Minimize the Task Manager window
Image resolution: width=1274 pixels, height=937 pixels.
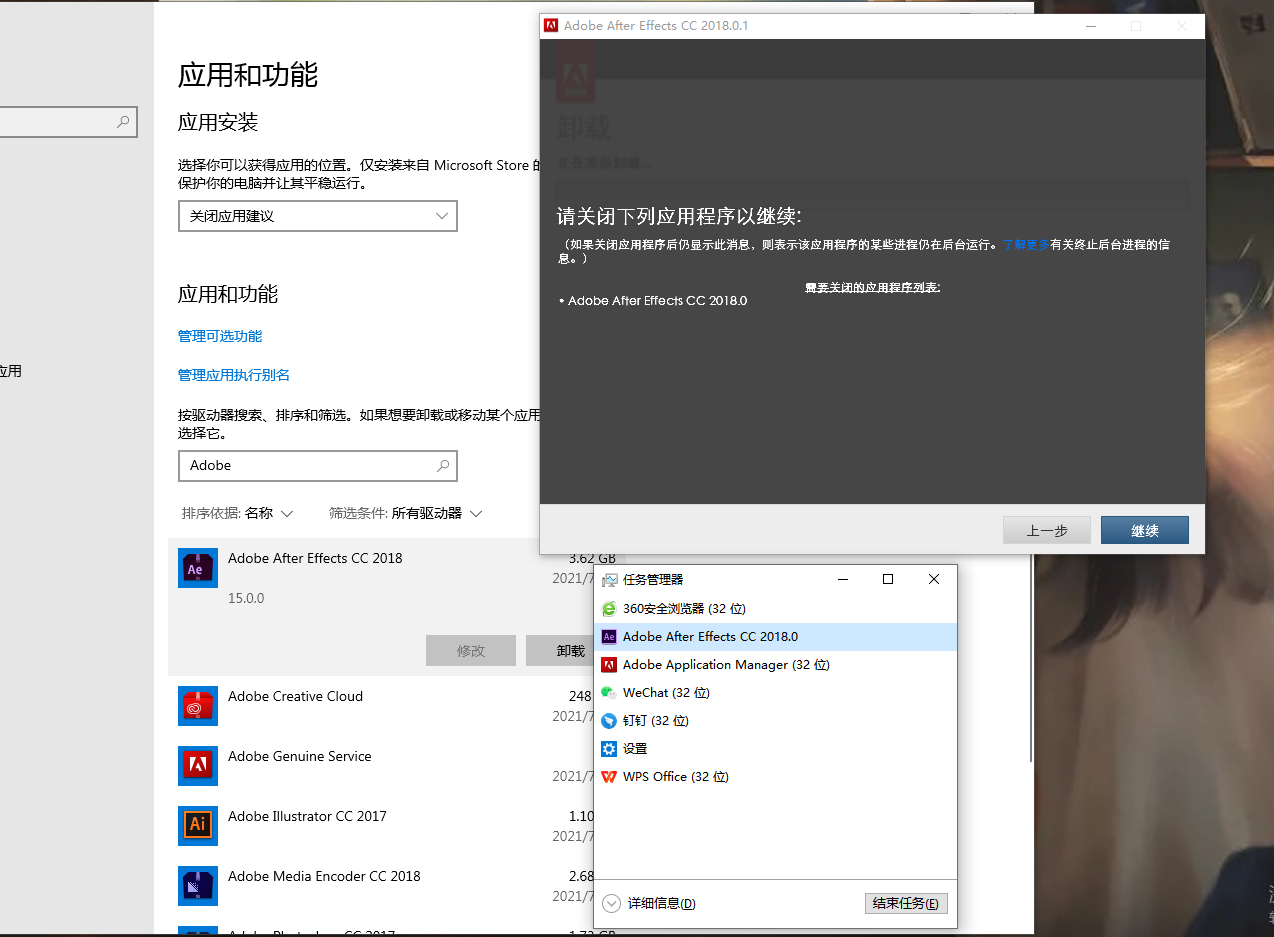[843, 579]
